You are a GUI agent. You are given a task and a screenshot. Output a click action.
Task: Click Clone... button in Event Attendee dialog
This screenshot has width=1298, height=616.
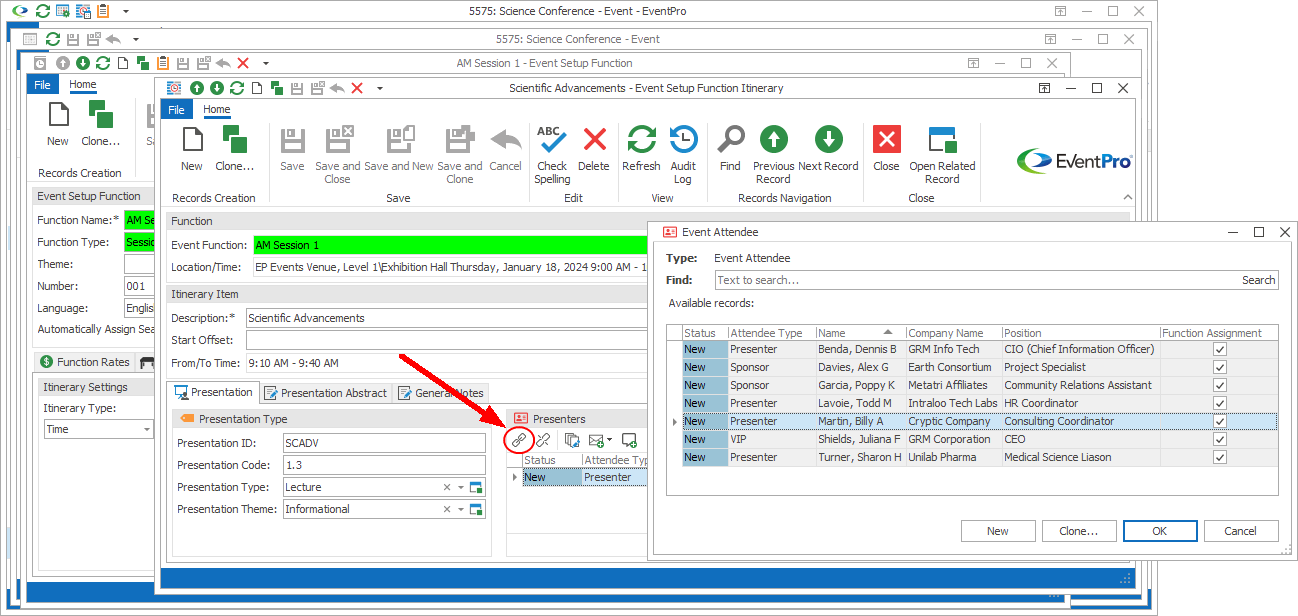pos(1079,531)
